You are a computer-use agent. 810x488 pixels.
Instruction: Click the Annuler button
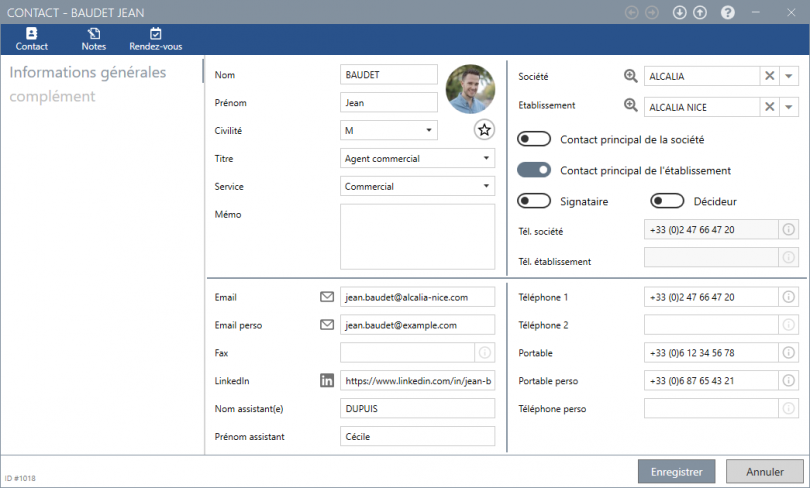coord(765,471)
